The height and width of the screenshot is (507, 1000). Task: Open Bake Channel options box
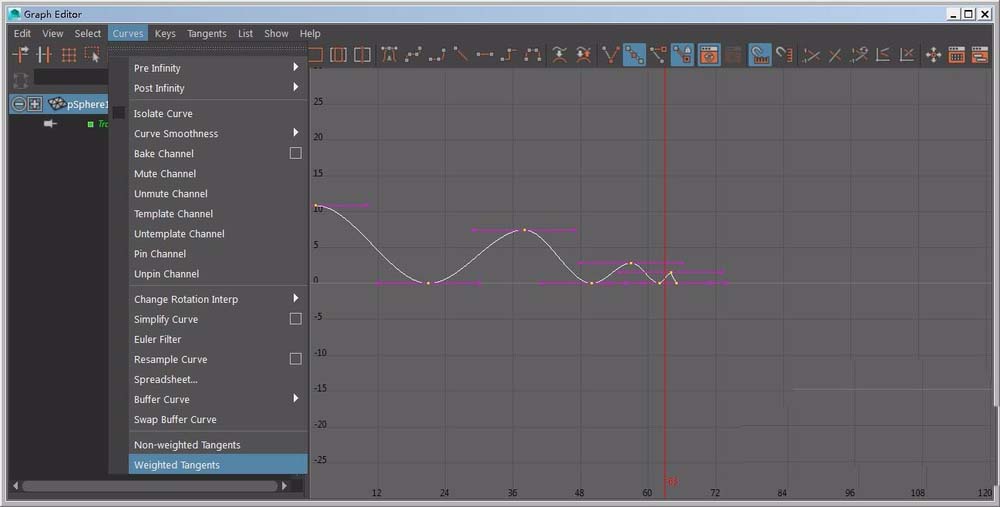(x=295, y=153)
